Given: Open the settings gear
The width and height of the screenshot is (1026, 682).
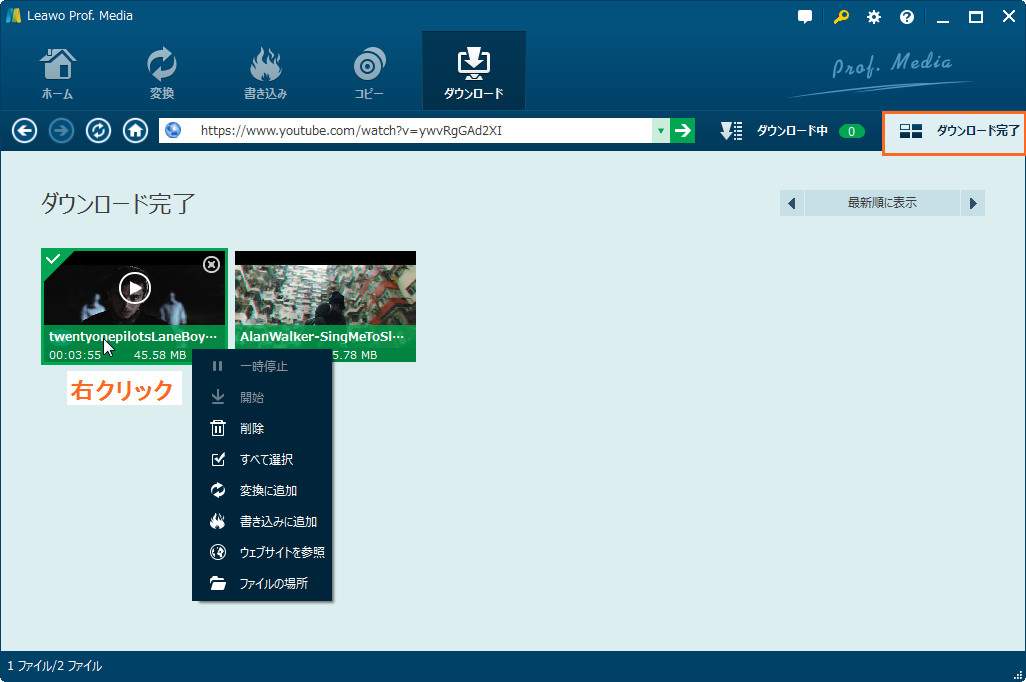Looking at the screenshot, I should [x=874, y=17].
